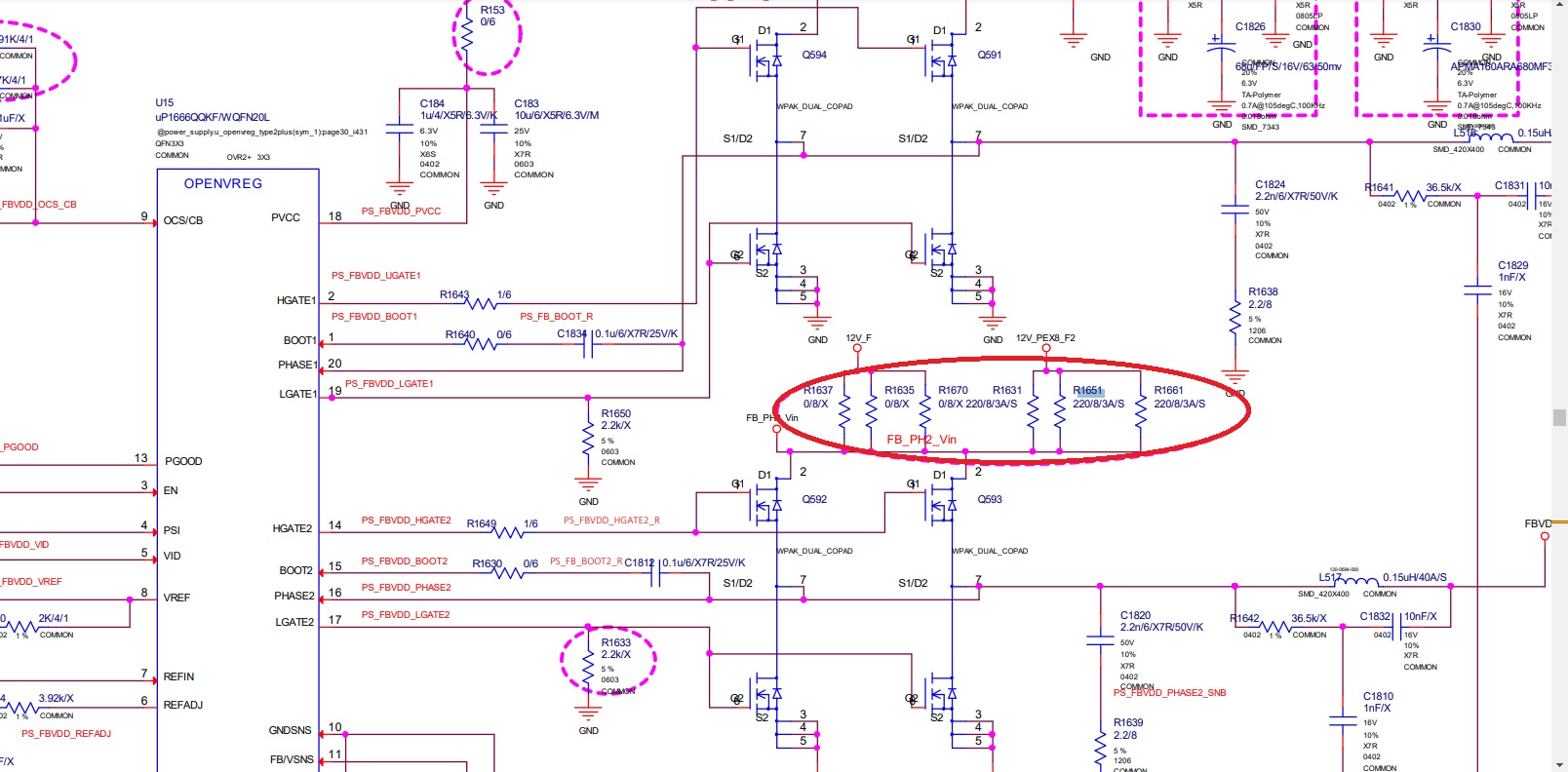Select the R1630 resistor label
Screen dimensions: 1568x772
click(x=488, y=563)
